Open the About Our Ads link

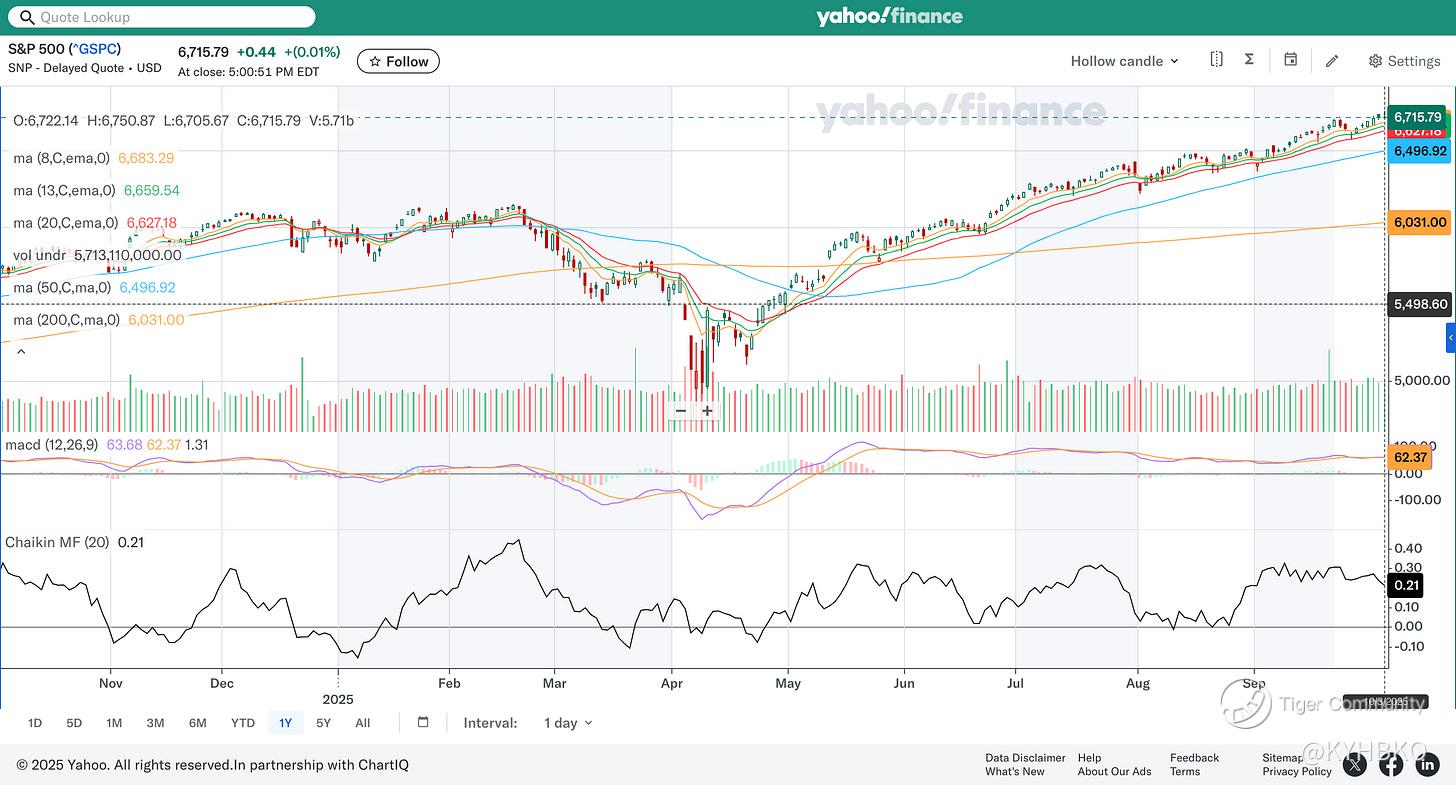coord(1114,771)
